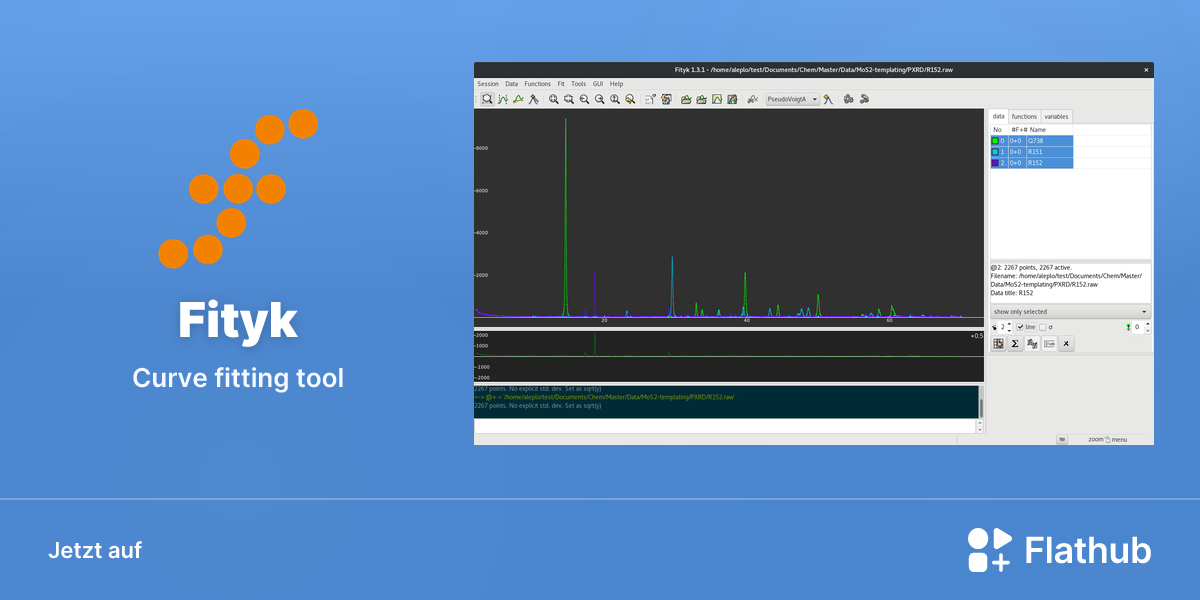
Task: Open the PseudoVoigtA function type dropdown
Action: (792, 99)
